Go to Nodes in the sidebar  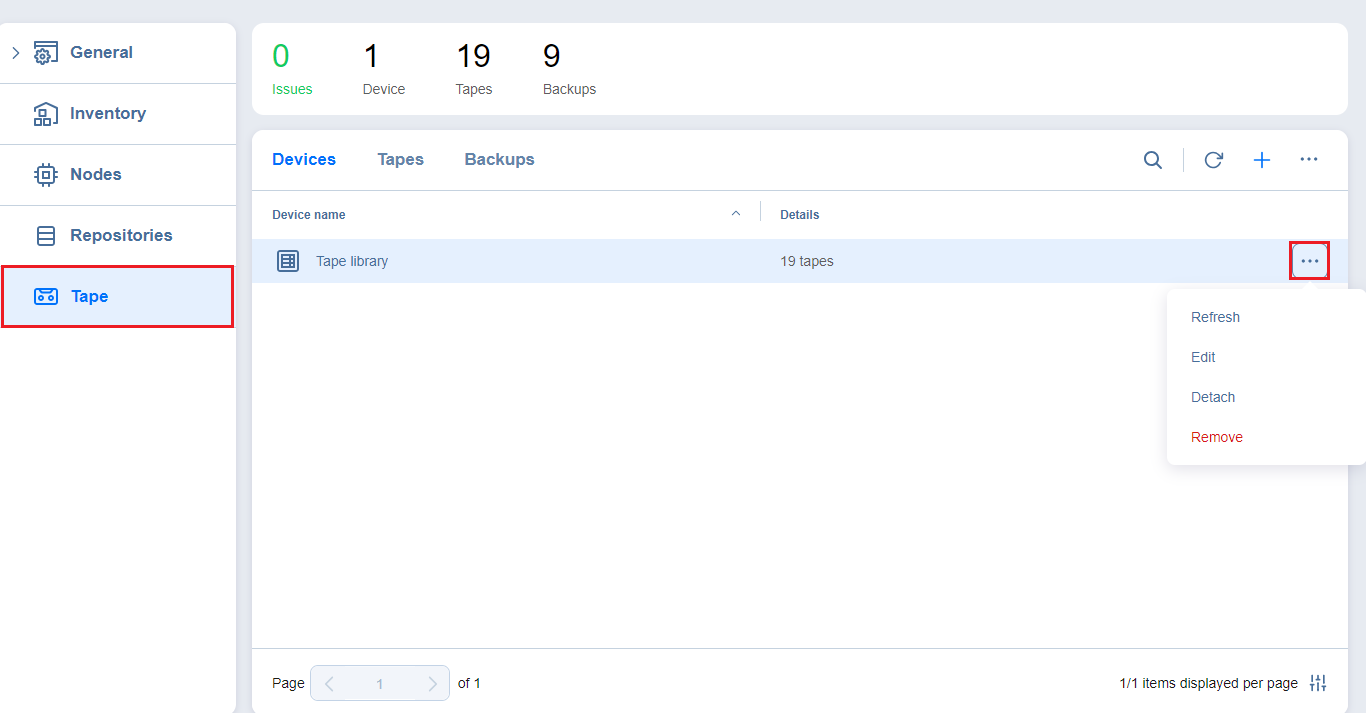coord(96,175)
